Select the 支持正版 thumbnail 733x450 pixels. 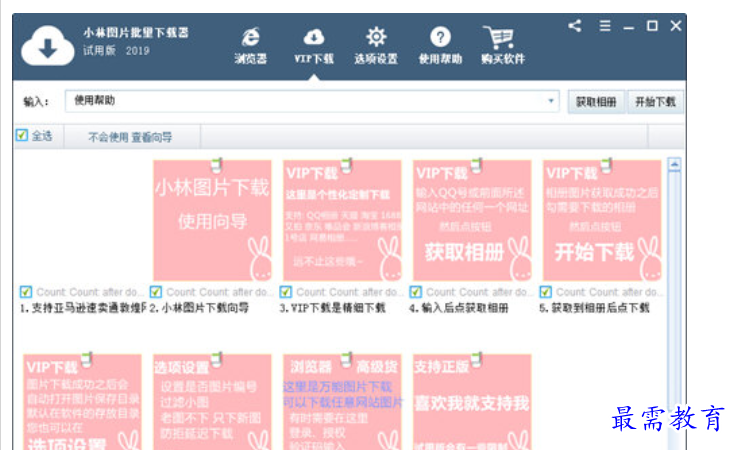pyautogui.click(x=472, y=402)
